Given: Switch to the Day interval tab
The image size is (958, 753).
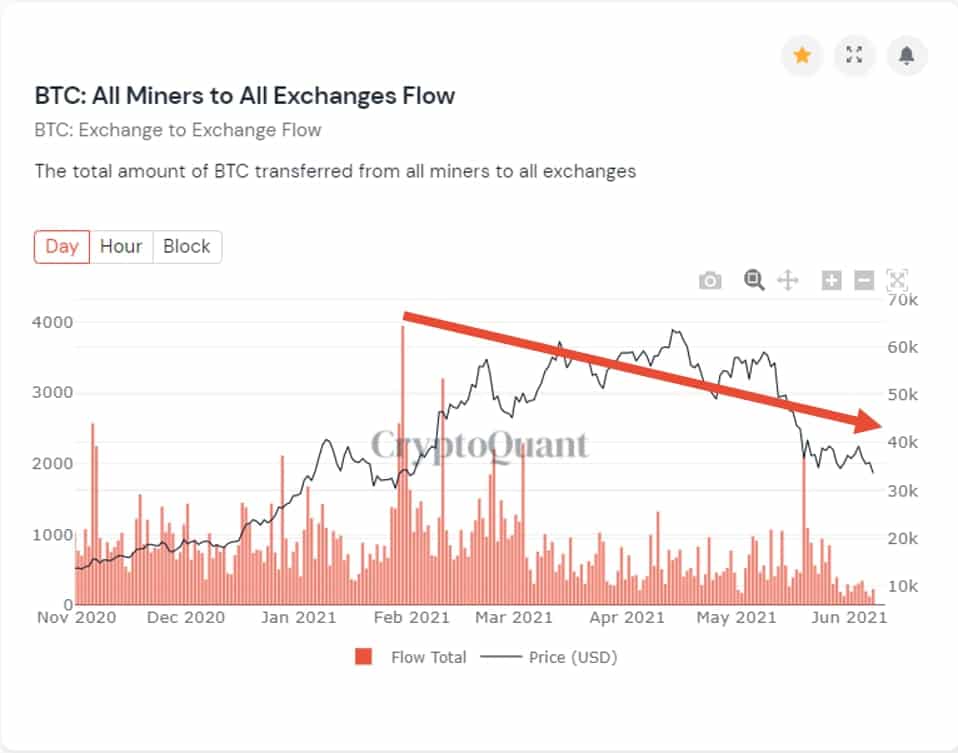Looking at the screenshot, I should 62,246.
